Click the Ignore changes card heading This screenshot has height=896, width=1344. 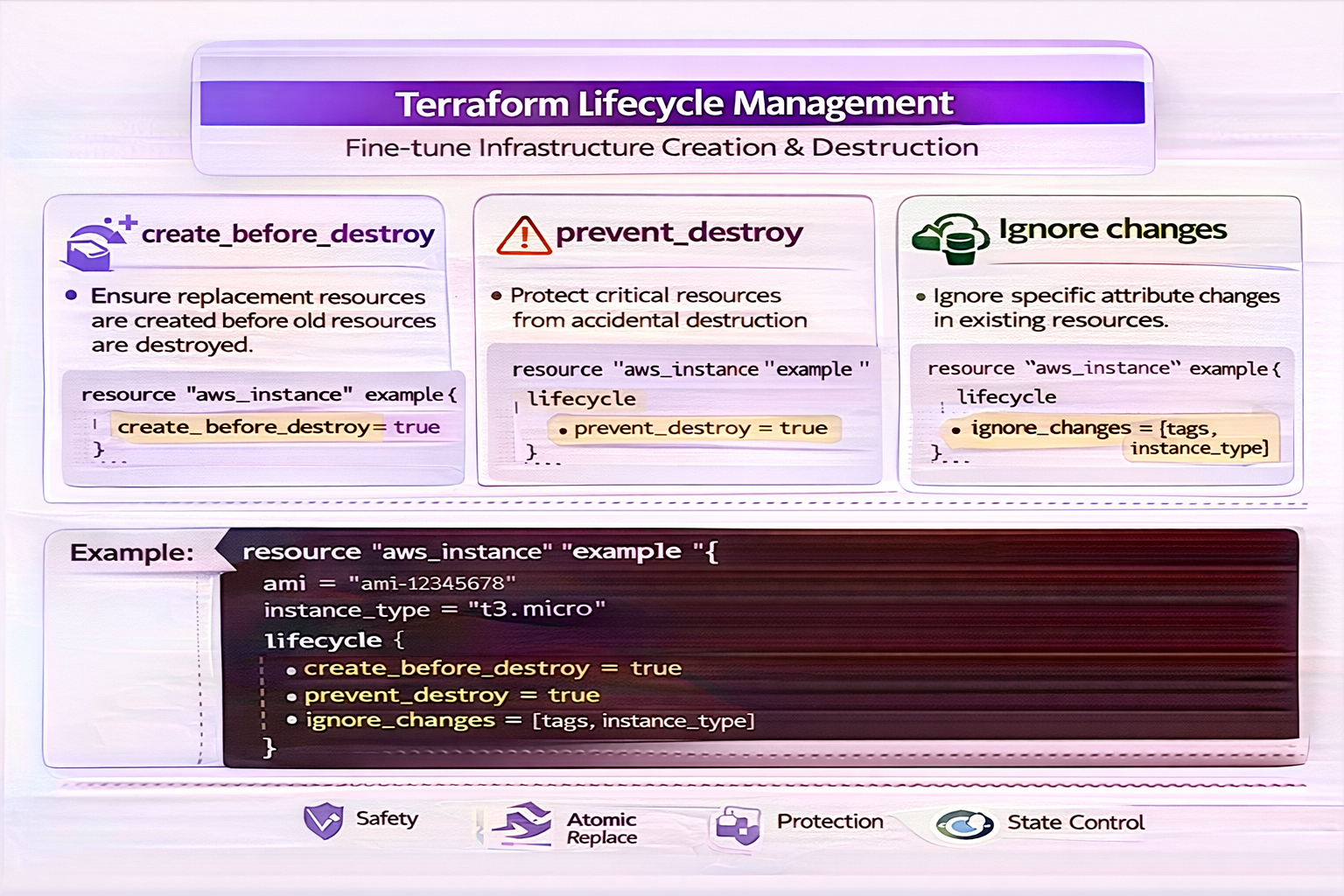click(x=1113, y=229)
